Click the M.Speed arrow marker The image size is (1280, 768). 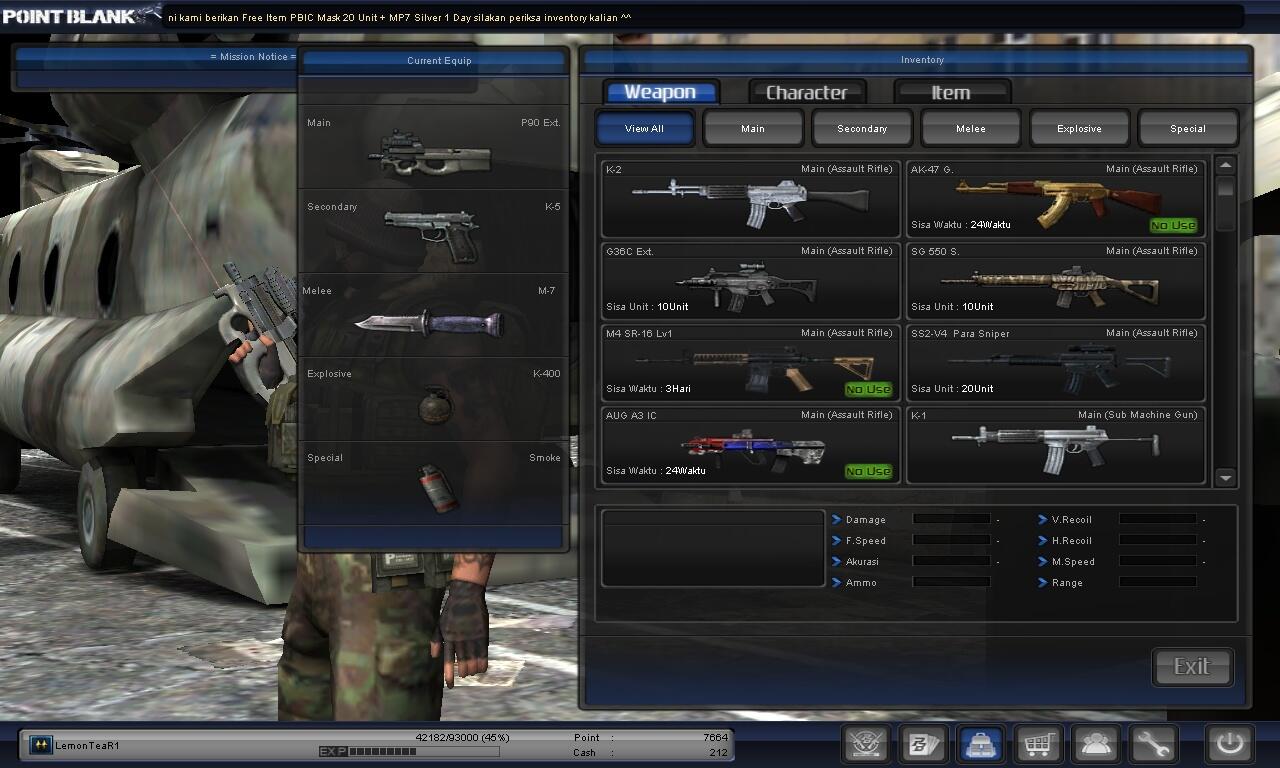pyautogui.click(x=1043, y=561)
